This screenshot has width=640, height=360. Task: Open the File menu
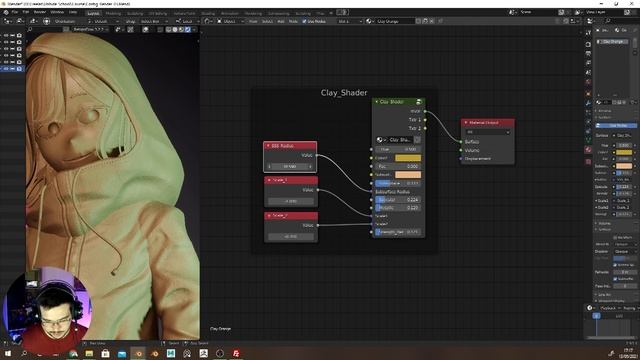tap(15, 12)
